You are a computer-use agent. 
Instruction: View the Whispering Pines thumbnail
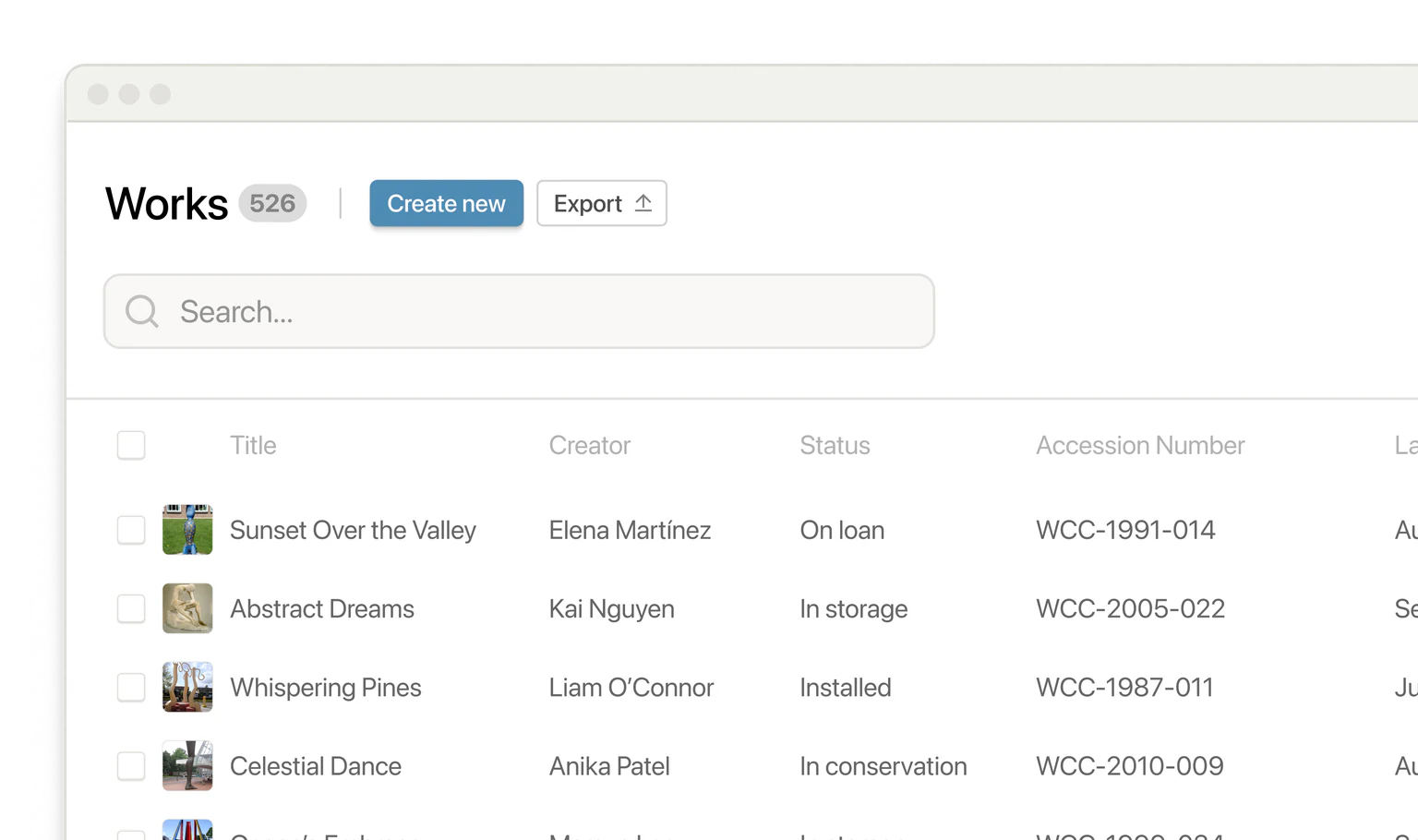(187, 687)
